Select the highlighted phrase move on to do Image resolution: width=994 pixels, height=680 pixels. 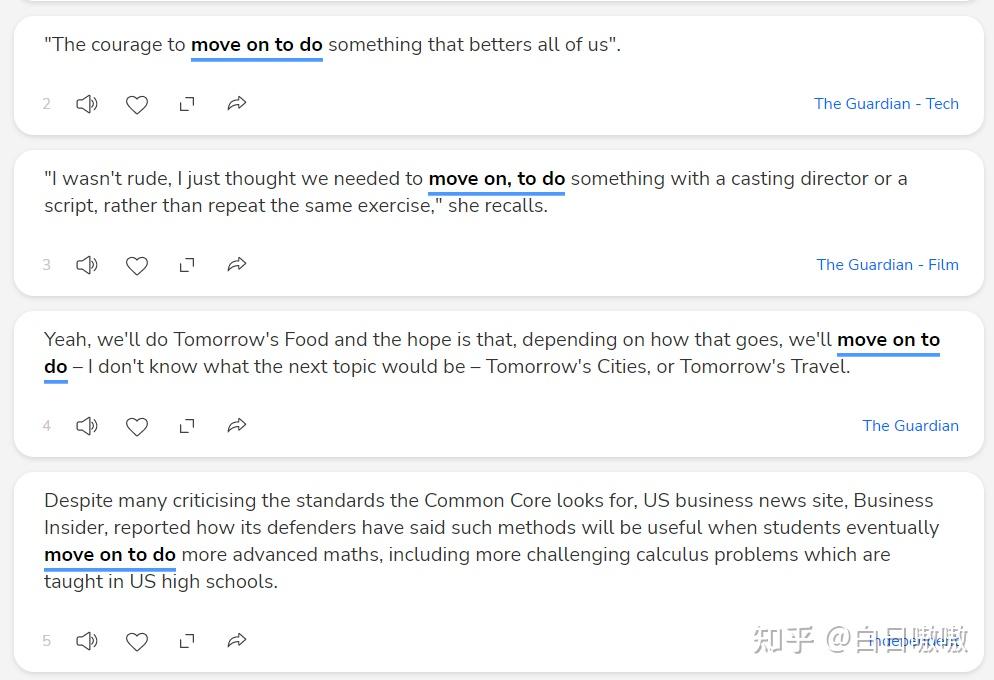256,44
